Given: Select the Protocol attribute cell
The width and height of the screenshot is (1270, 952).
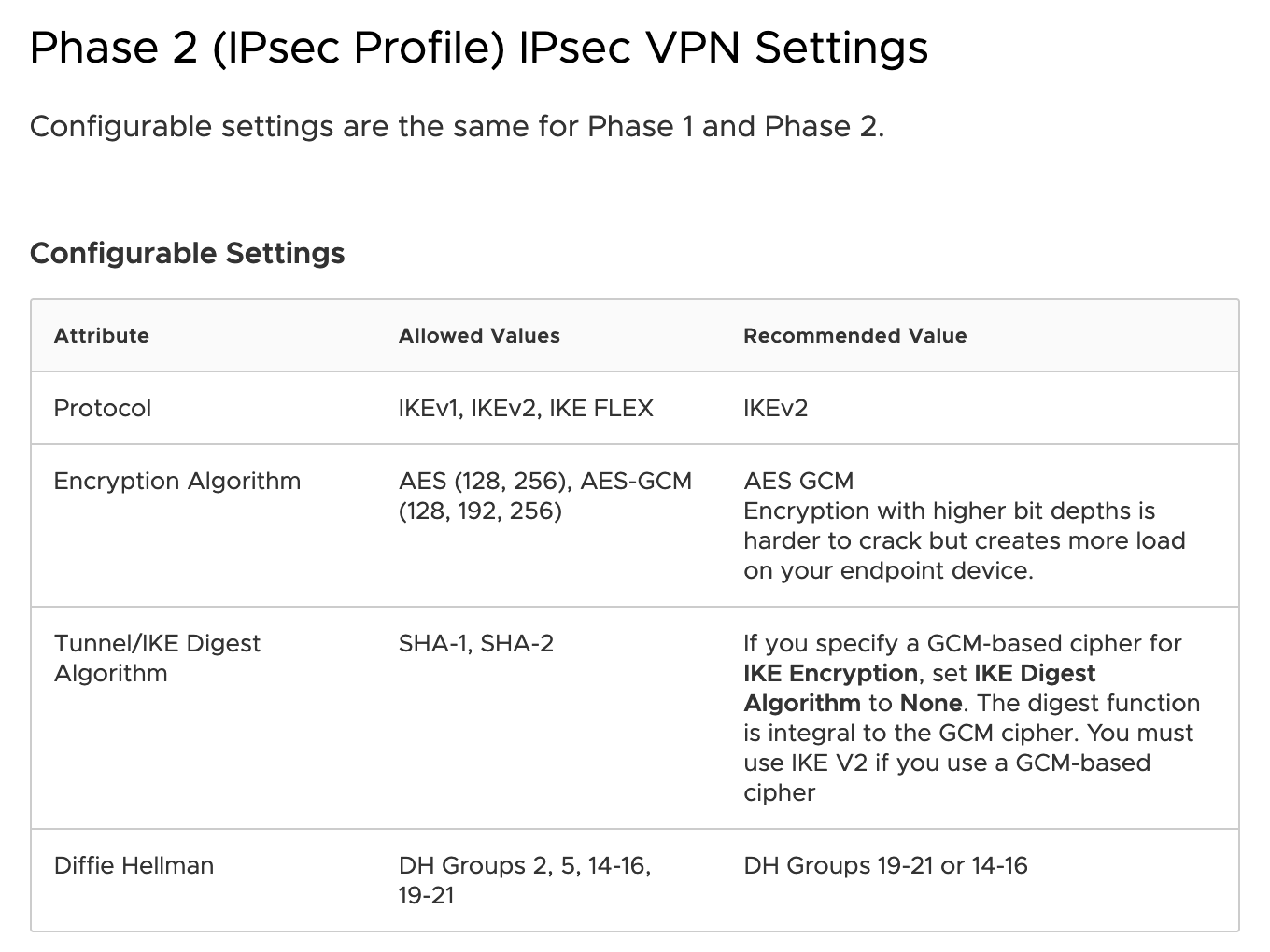Looking at the screenshot, I should (x=103, y=408).
